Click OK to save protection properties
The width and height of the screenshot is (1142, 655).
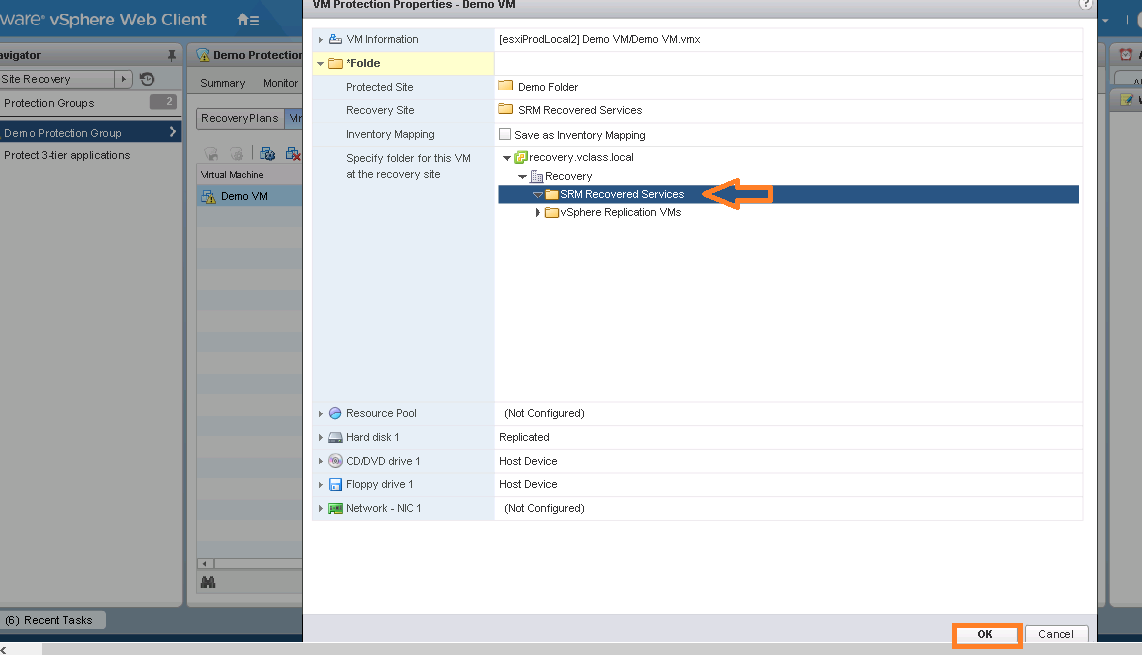(x=985, y=634)
